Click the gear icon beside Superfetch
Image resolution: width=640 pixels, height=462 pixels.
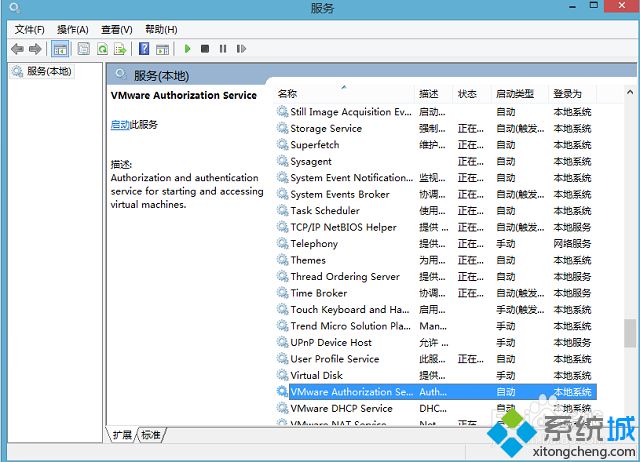click(x=282, y=144)
